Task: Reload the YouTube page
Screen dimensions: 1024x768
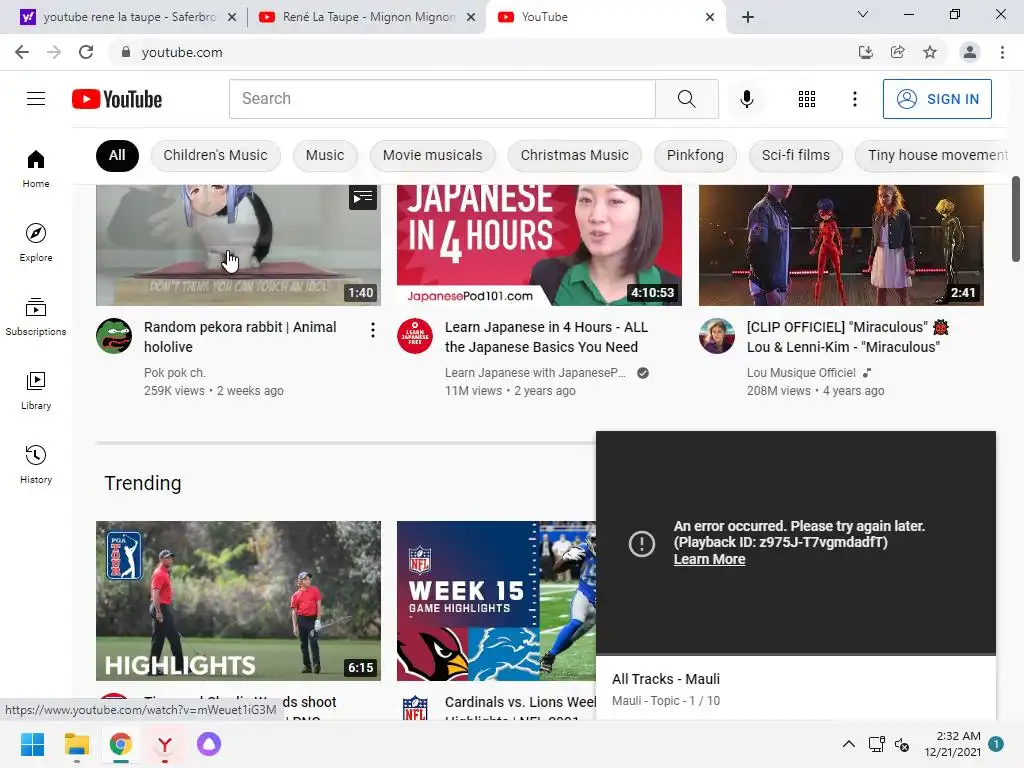Action: (86, 52)
